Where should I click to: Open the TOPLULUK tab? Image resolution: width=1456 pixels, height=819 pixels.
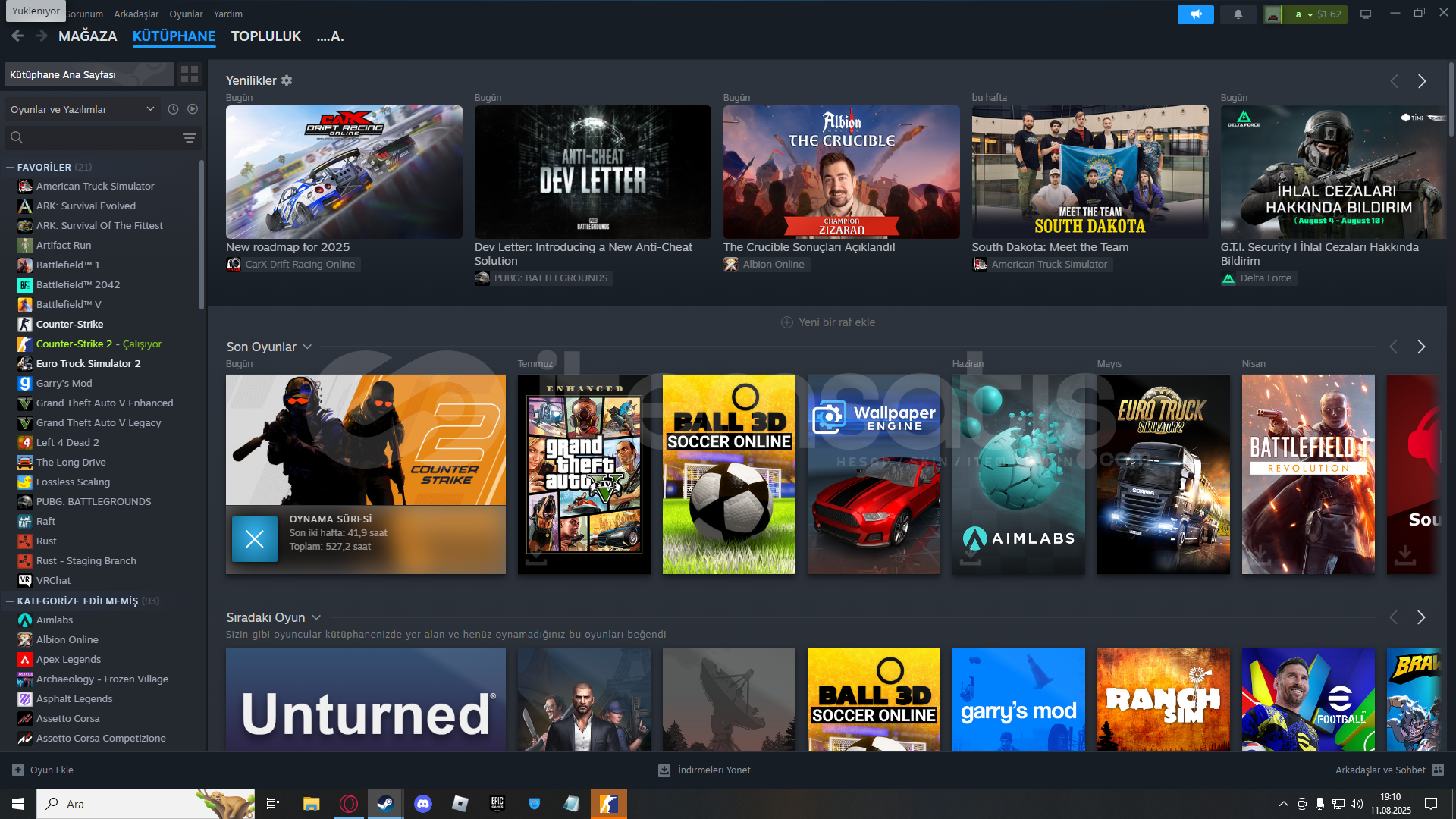coord(266,36)
